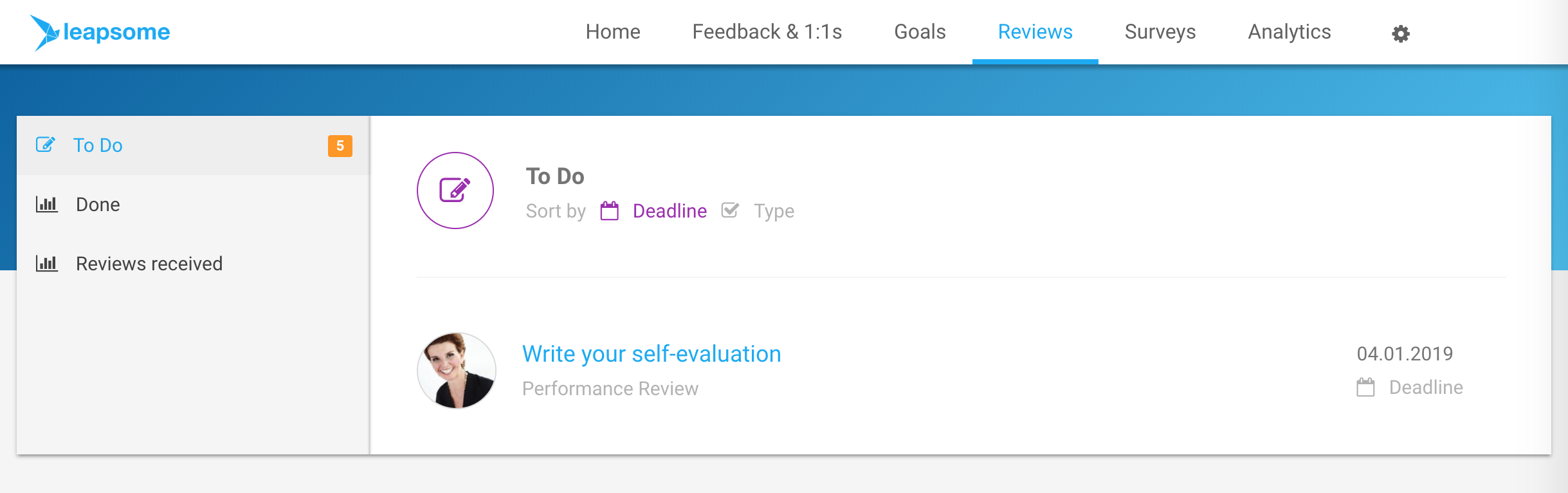Click the gray calendar icon near deadline date

[1365, 387]
